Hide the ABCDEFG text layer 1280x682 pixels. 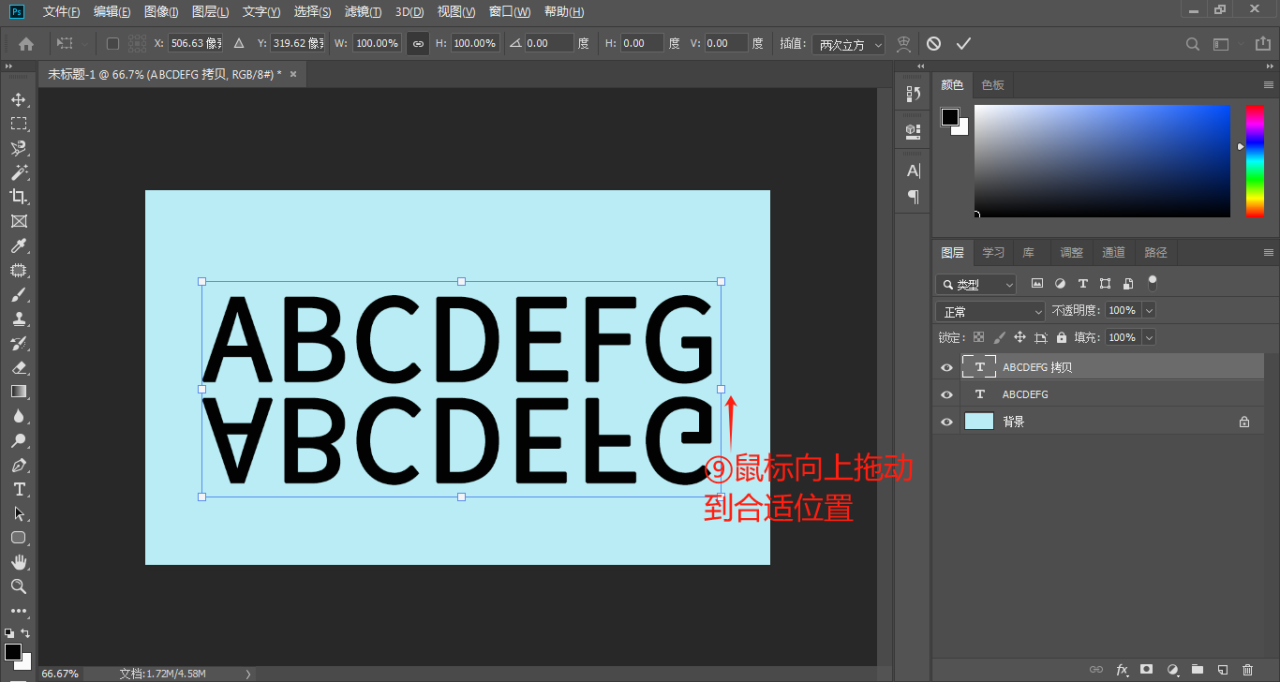947,395
